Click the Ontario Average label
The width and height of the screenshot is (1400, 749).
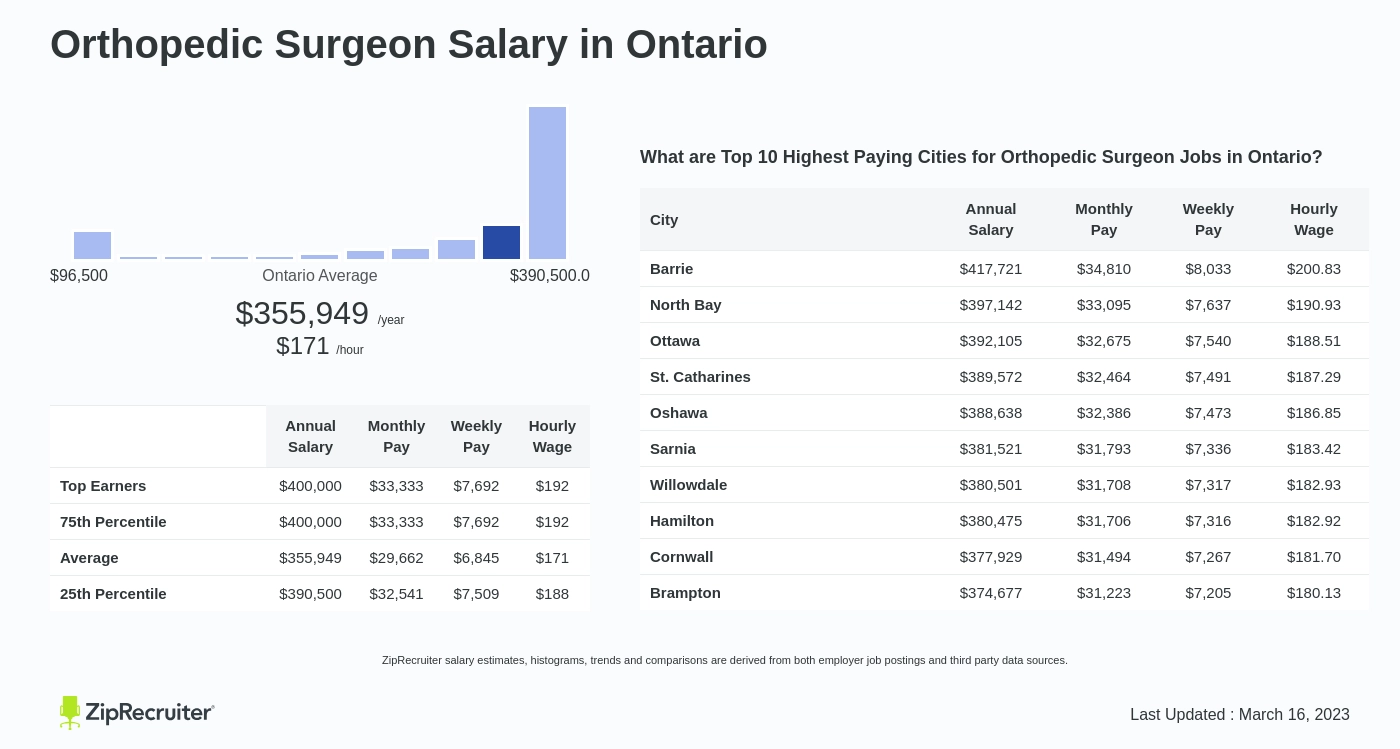tap(320, 275)
